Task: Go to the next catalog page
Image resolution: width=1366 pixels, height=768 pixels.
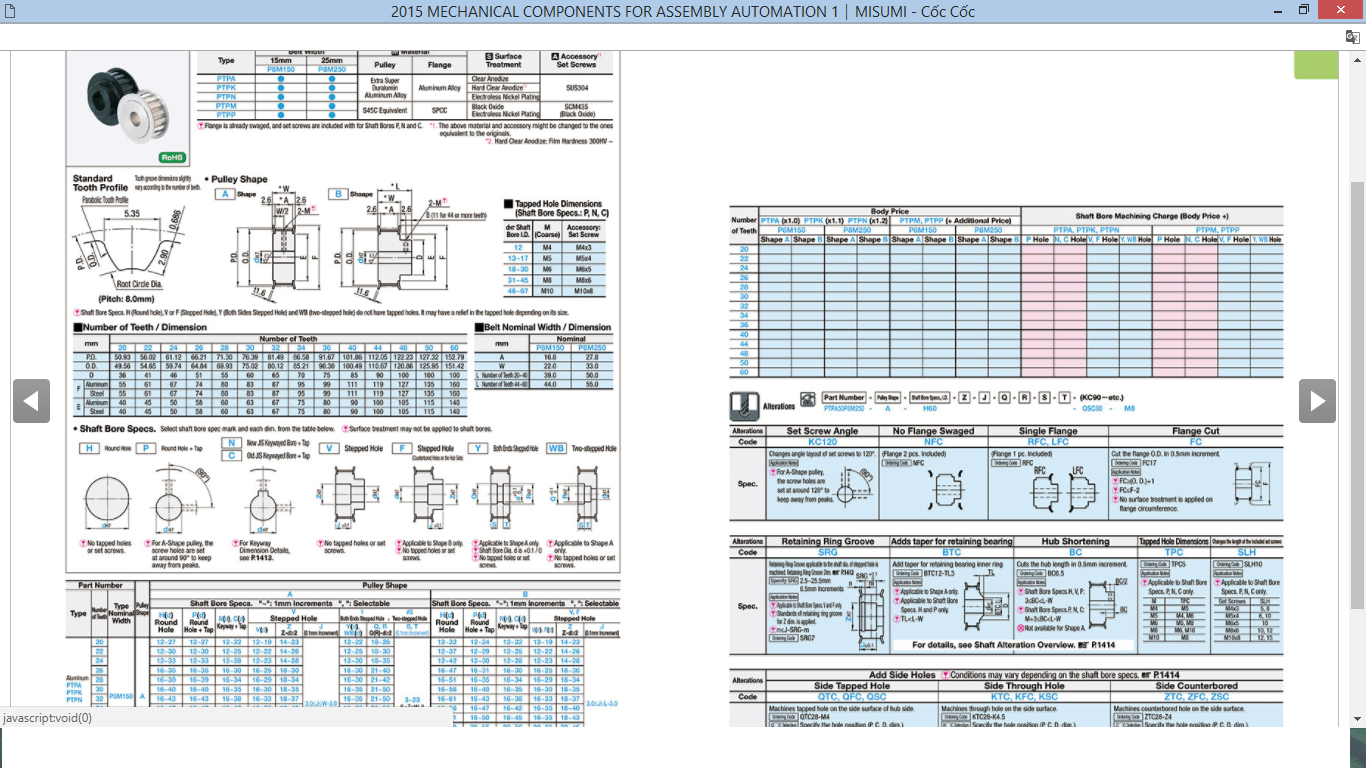Action: tap(1317, 401)
